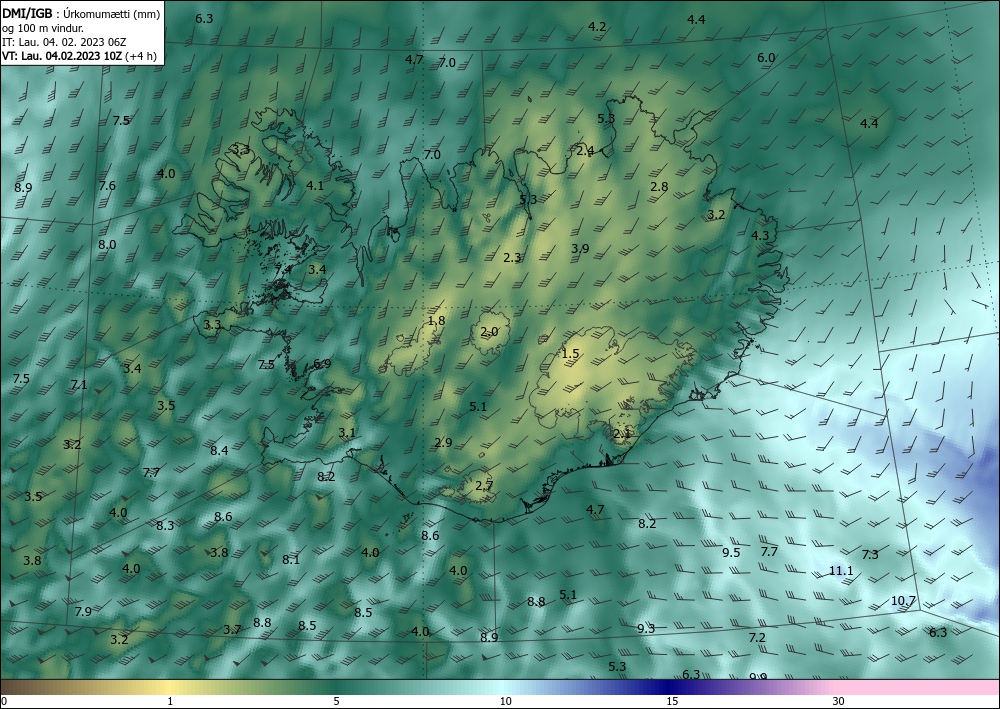Click the map value 6.0 in the northeast
The width and height of the screenshot is (1000, 709).
[766, 58]
